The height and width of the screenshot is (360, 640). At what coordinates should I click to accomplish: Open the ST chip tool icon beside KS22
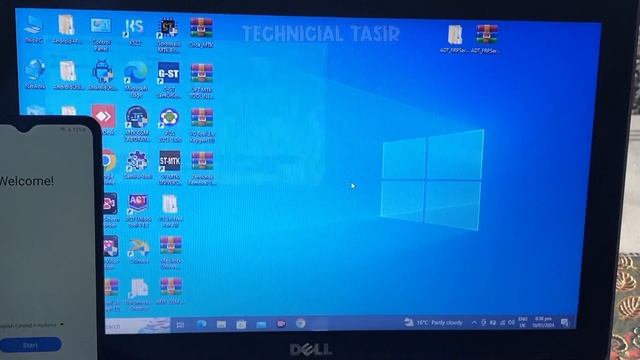(x=168, y=35)
